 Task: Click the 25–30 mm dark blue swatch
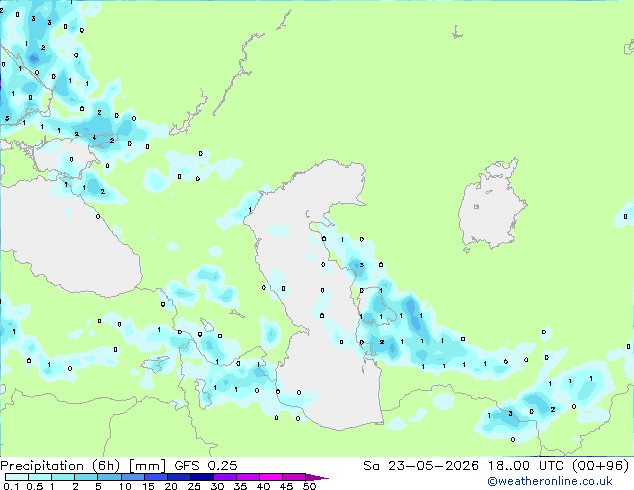201,477
